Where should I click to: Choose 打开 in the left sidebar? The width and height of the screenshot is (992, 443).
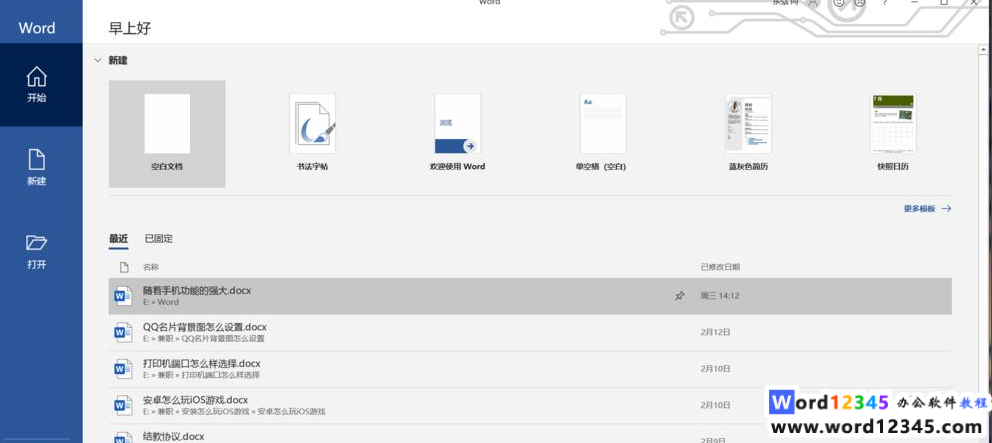37,251
